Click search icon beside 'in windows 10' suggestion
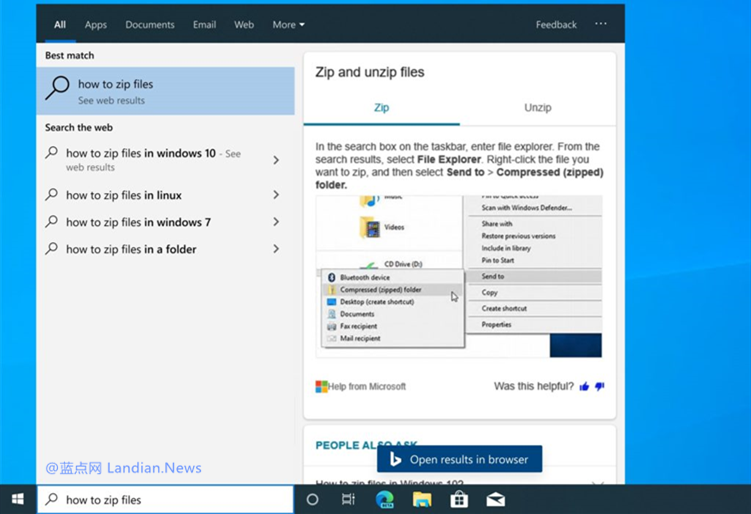This screenshot has width=751, height=514. pyautogui.click(x=51, y=152)
